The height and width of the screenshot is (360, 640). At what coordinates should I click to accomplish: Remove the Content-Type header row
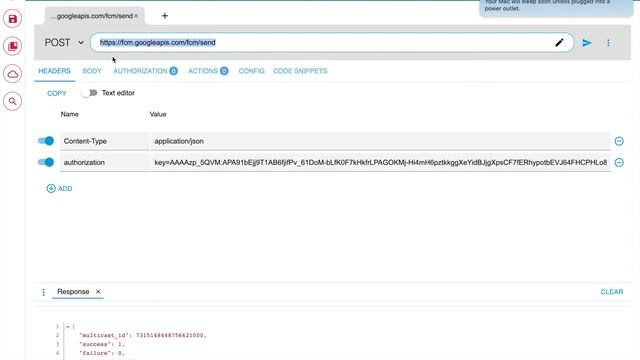(619, 141)
